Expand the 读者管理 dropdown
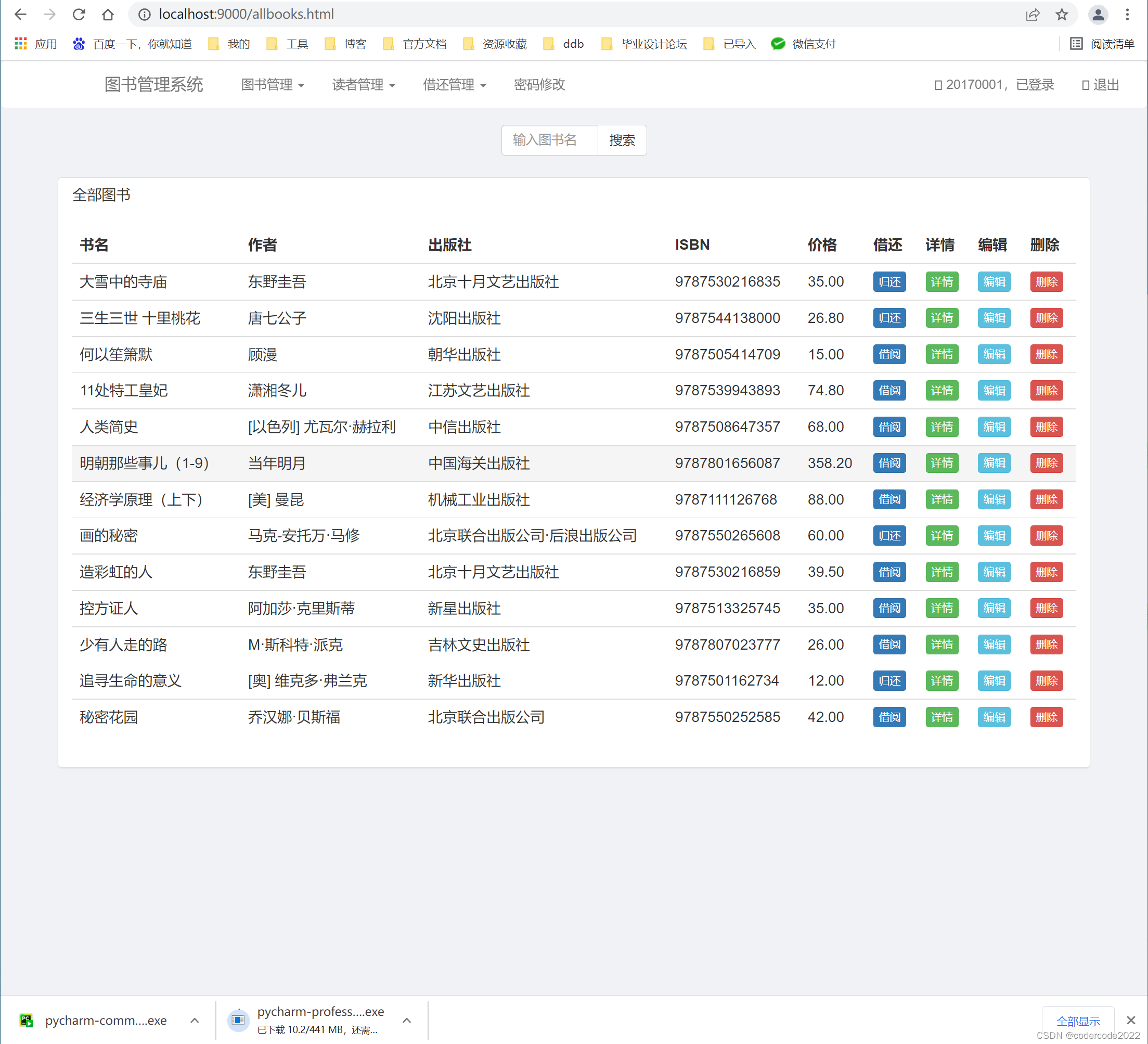The image size is (1148, 1044). pos(363,84)
